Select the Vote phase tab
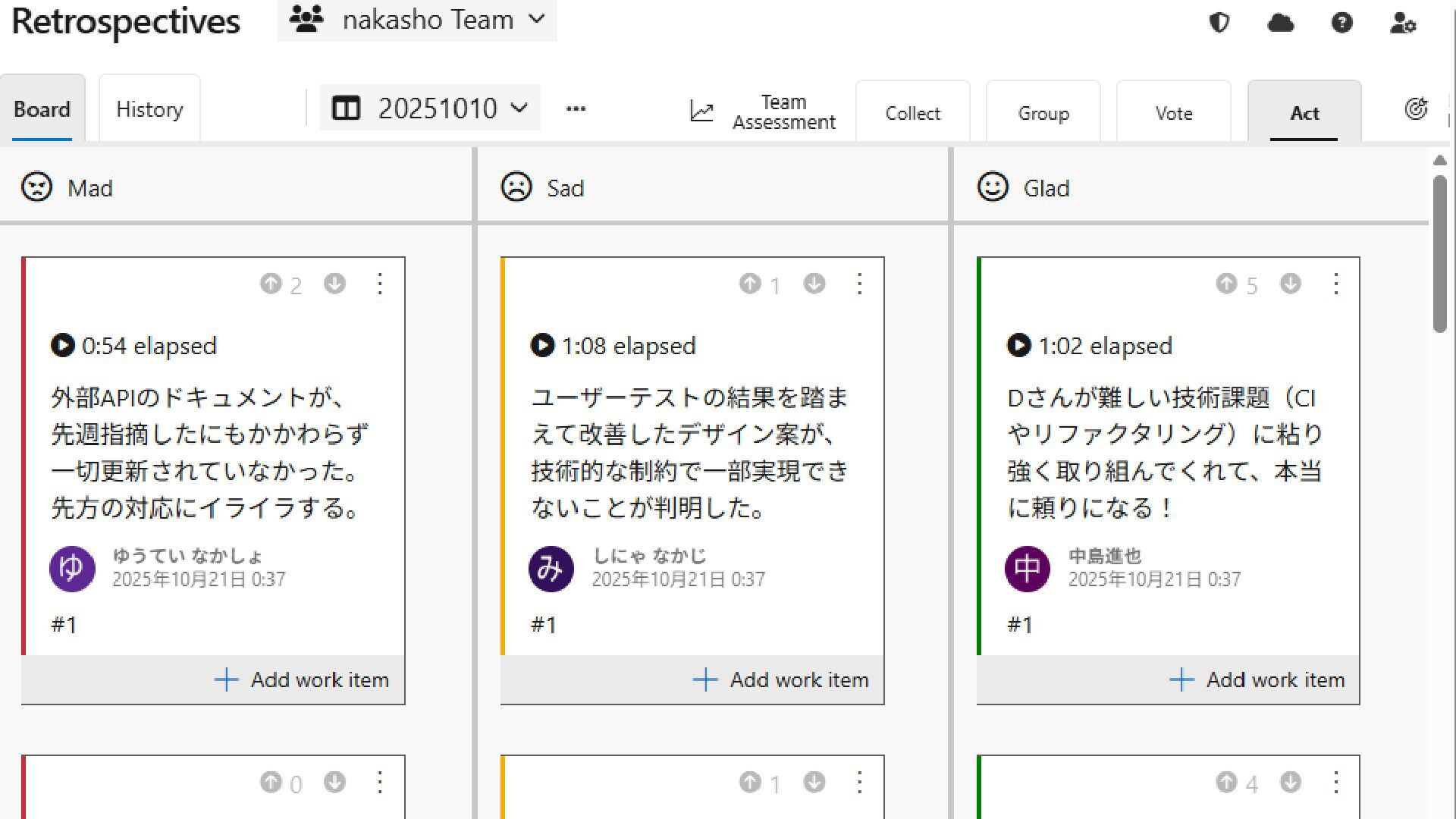Screen dimensions: 1456x819 (1173, 113)
